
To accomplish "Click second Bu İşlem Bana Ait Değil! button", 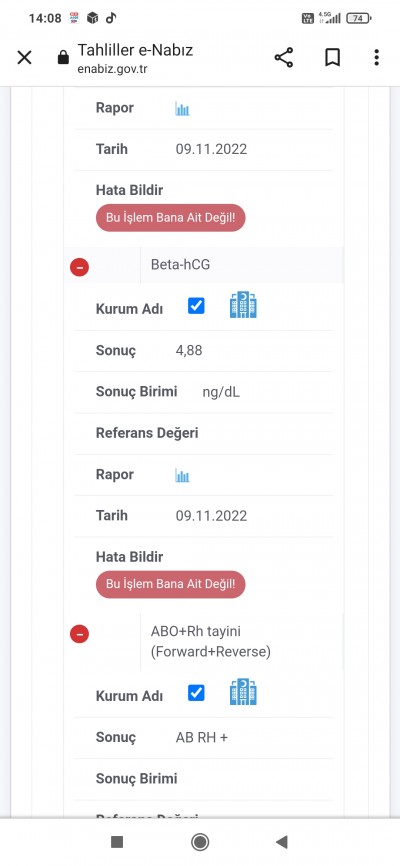I will tap(171, 584).
